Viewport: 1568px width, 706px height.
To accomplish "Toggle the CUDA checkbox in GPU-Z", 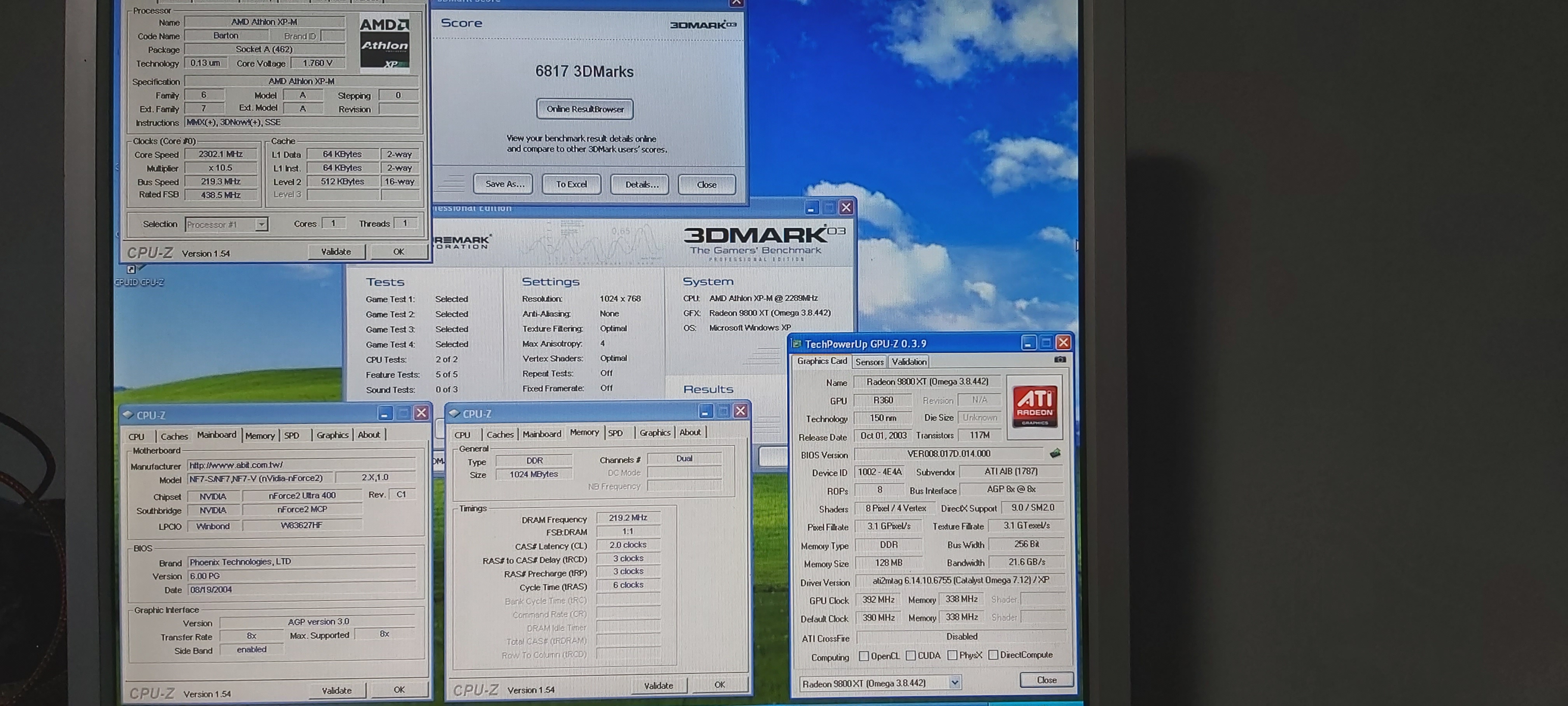I will click(911, 655).
